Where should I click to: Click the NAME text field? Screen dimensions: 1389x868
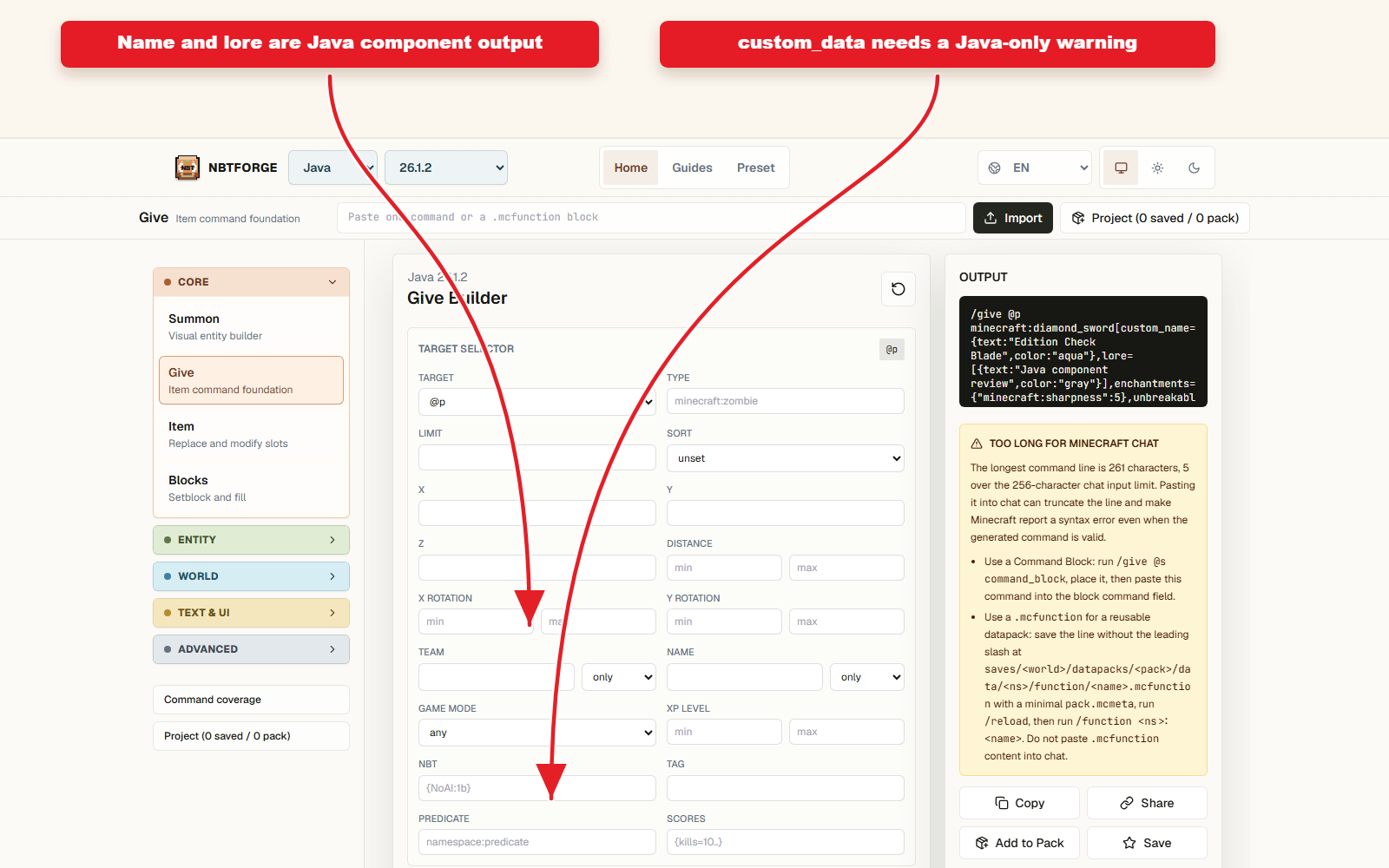745,677
